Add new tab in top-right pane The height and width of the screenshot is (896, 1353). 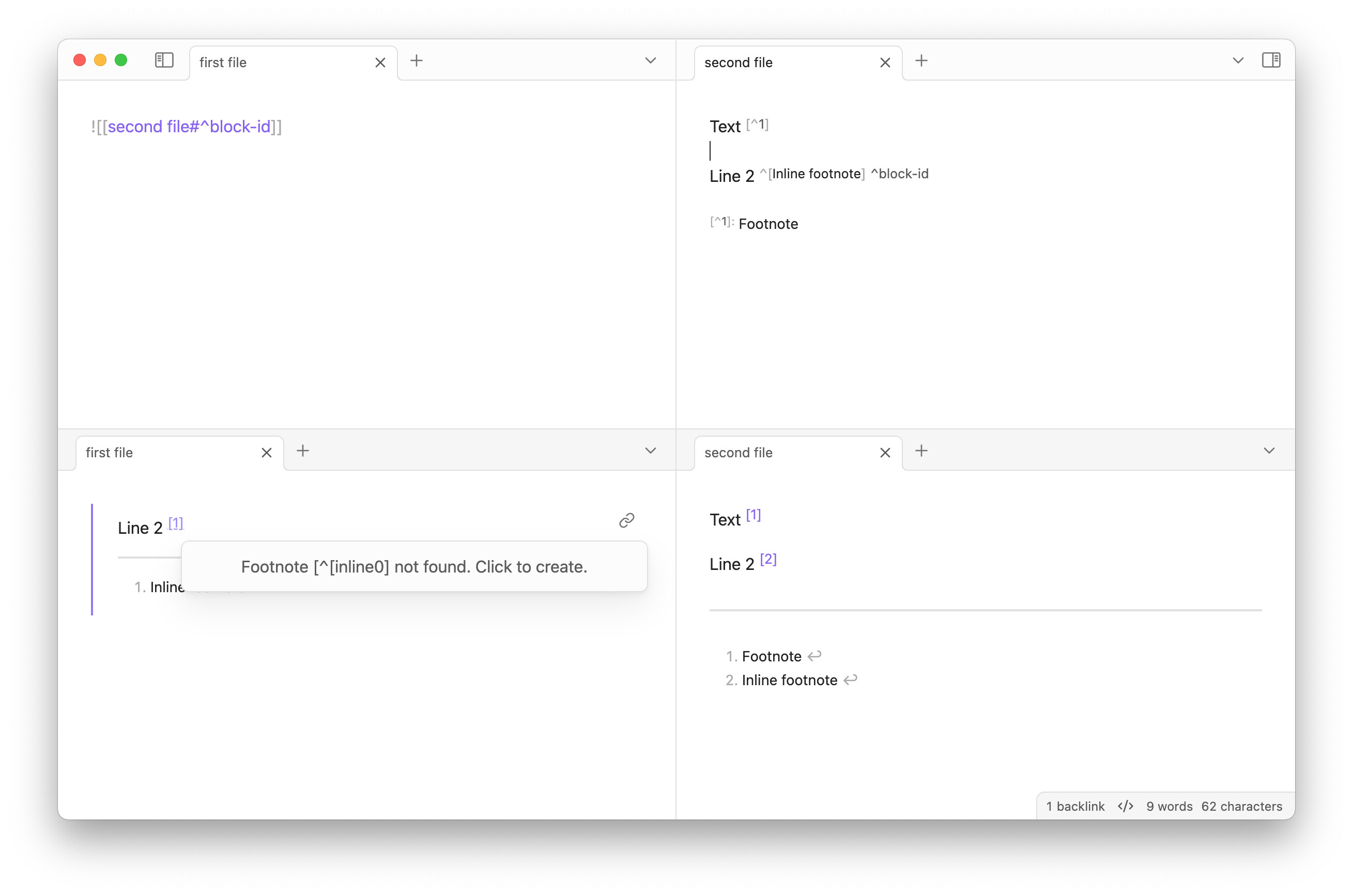coord(921,60)
